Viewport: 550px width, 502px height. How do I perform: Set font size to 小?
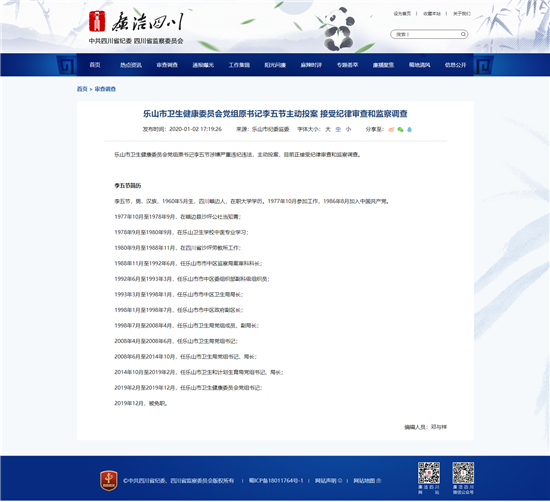click(x=348, y=129)
